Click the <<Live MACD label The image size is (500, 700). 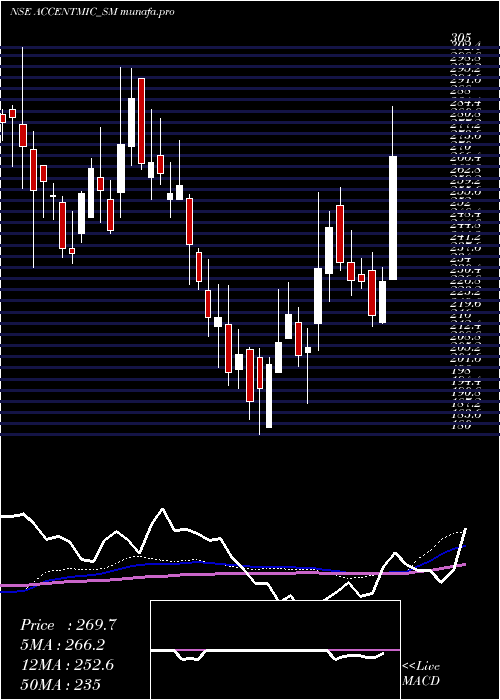421,674
